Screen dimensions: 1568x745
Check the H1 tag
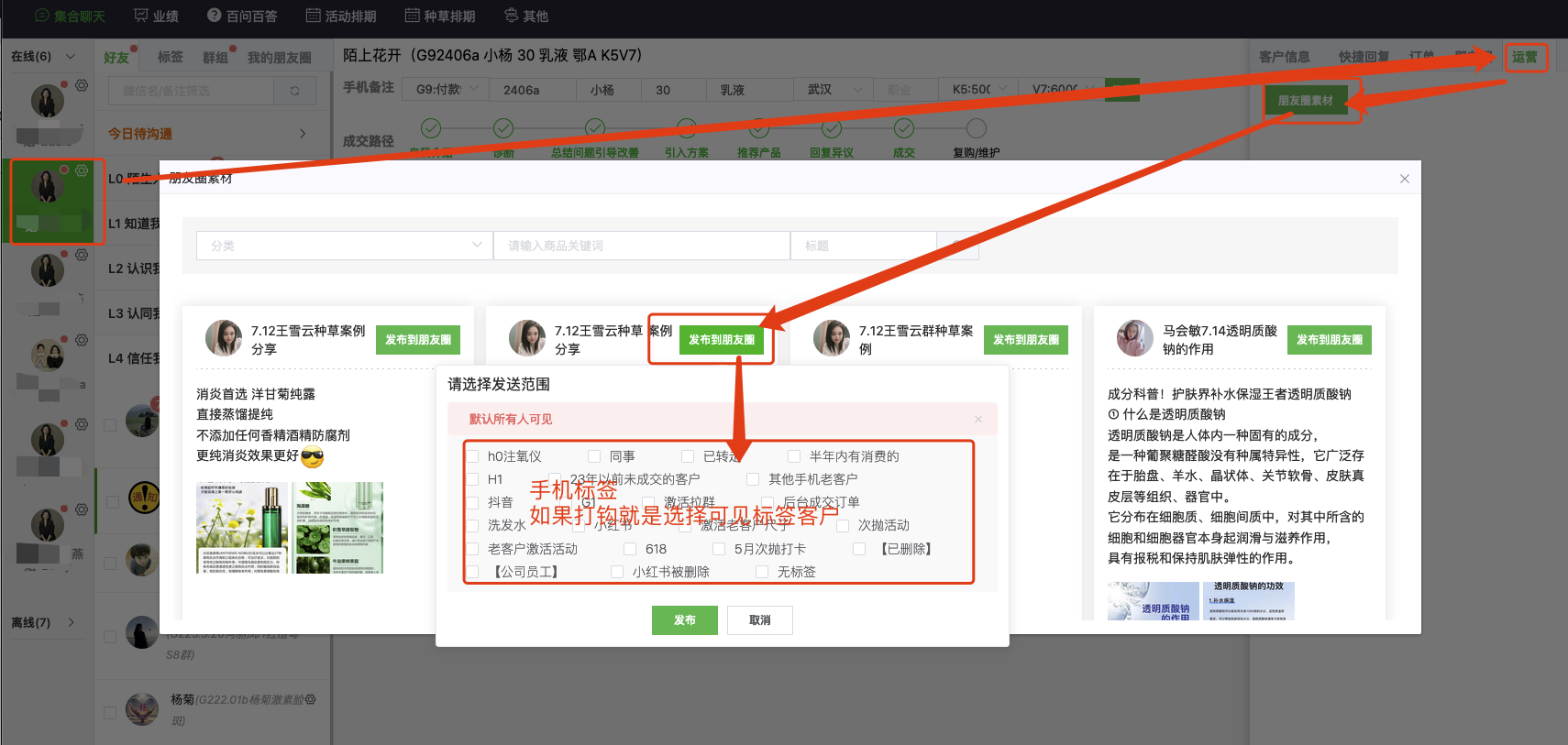click(473, 479)
